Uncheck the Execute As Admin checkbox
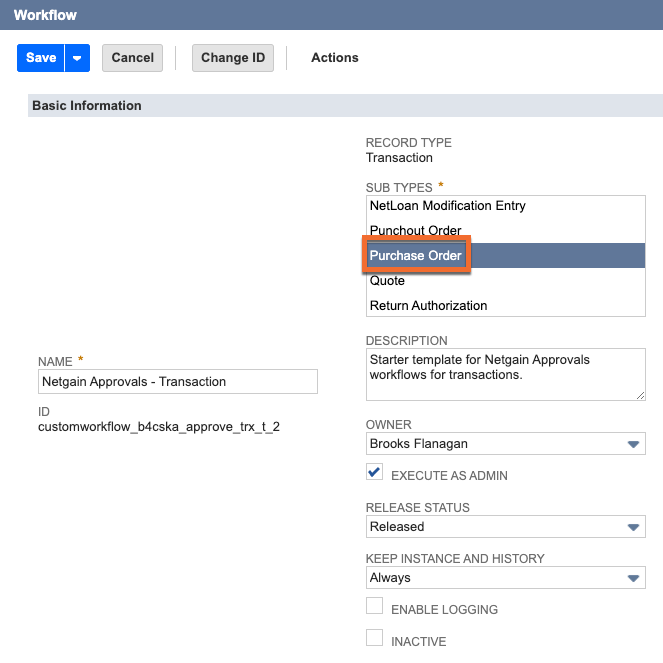The width and height of the screenshot is (663, 663). [375, 472]
